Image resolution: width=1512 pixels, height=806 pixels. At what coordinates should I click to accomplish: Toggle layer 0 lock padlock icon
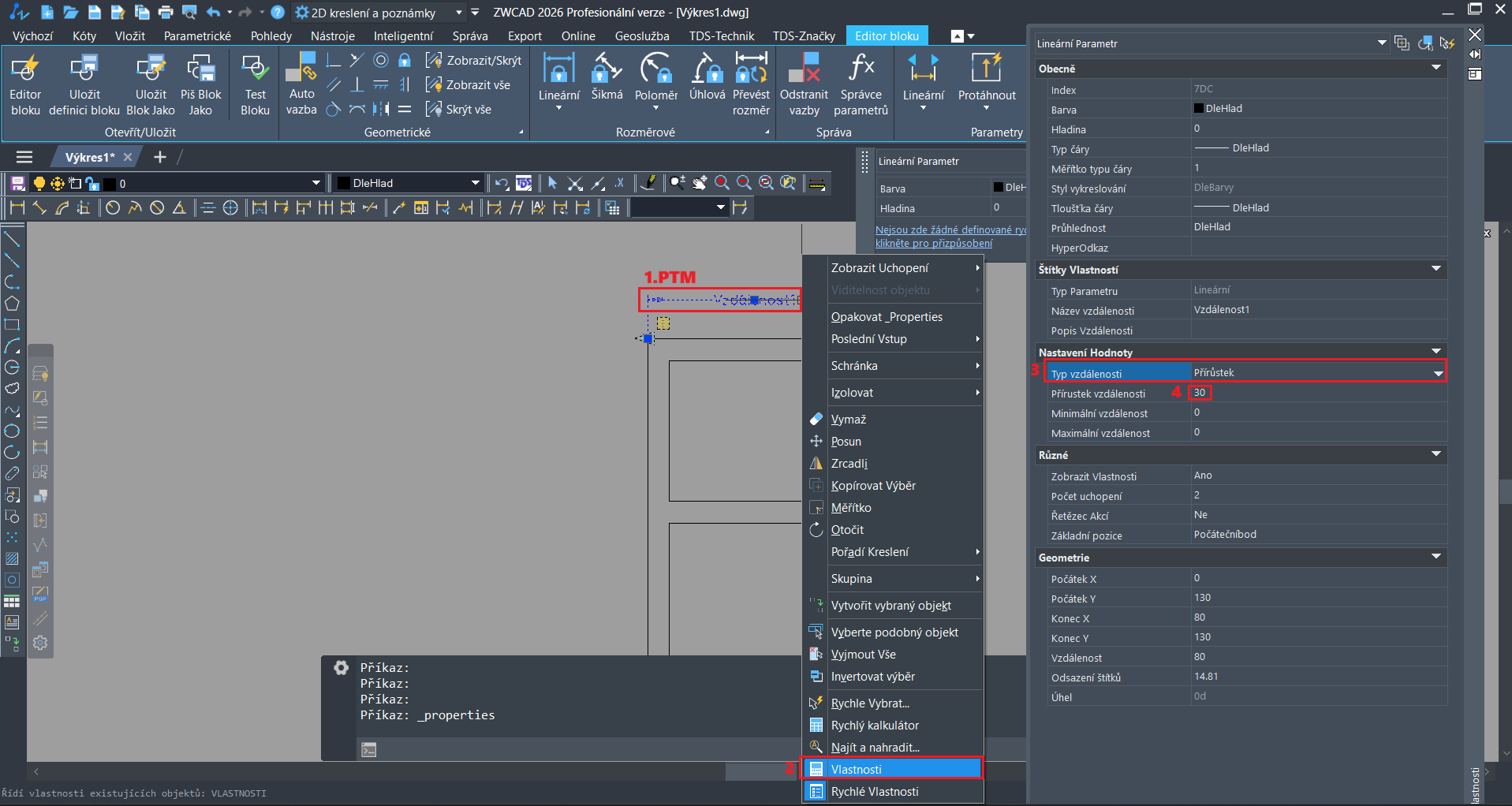tap(92, 184)
